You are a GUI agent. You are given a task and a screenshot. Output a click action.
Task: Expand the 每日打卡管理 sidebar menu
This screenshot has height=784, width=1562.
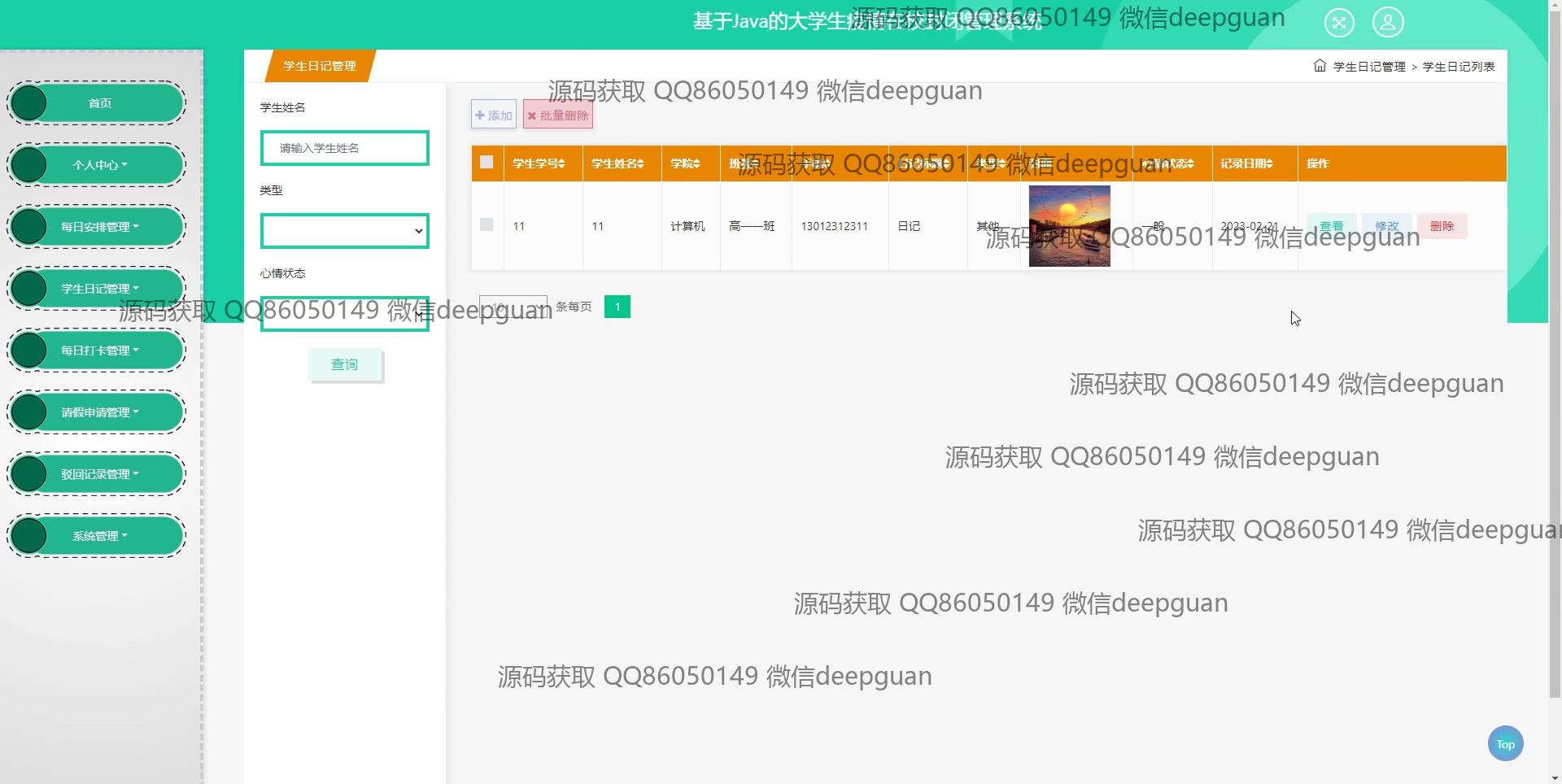click(x=99, y=351)
